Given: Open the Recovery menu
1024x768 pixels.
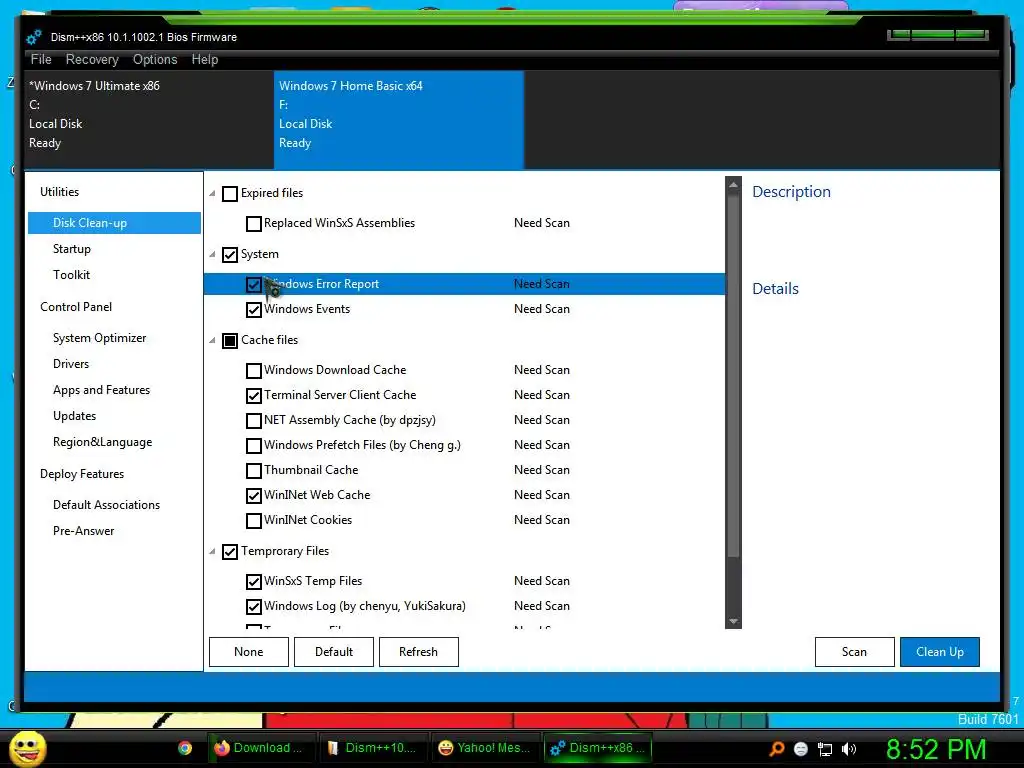Looking at the screenshot, I should click(92, 59).
